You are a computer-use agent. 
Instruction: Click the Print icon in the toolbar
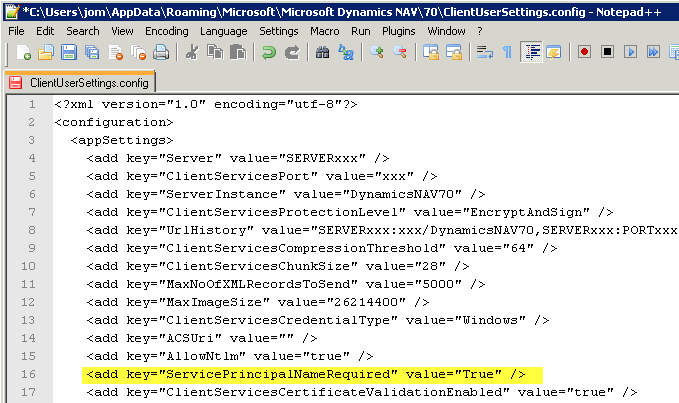coord(162,52)
